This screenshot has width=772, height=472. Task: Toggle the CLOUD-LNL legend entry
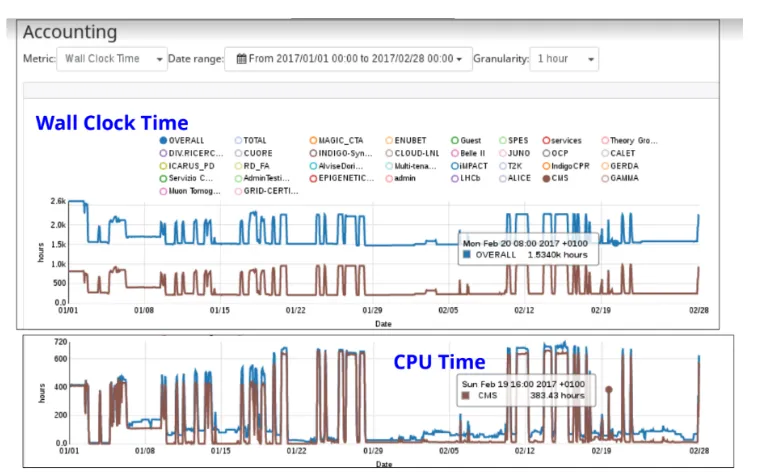coord(413,153)
